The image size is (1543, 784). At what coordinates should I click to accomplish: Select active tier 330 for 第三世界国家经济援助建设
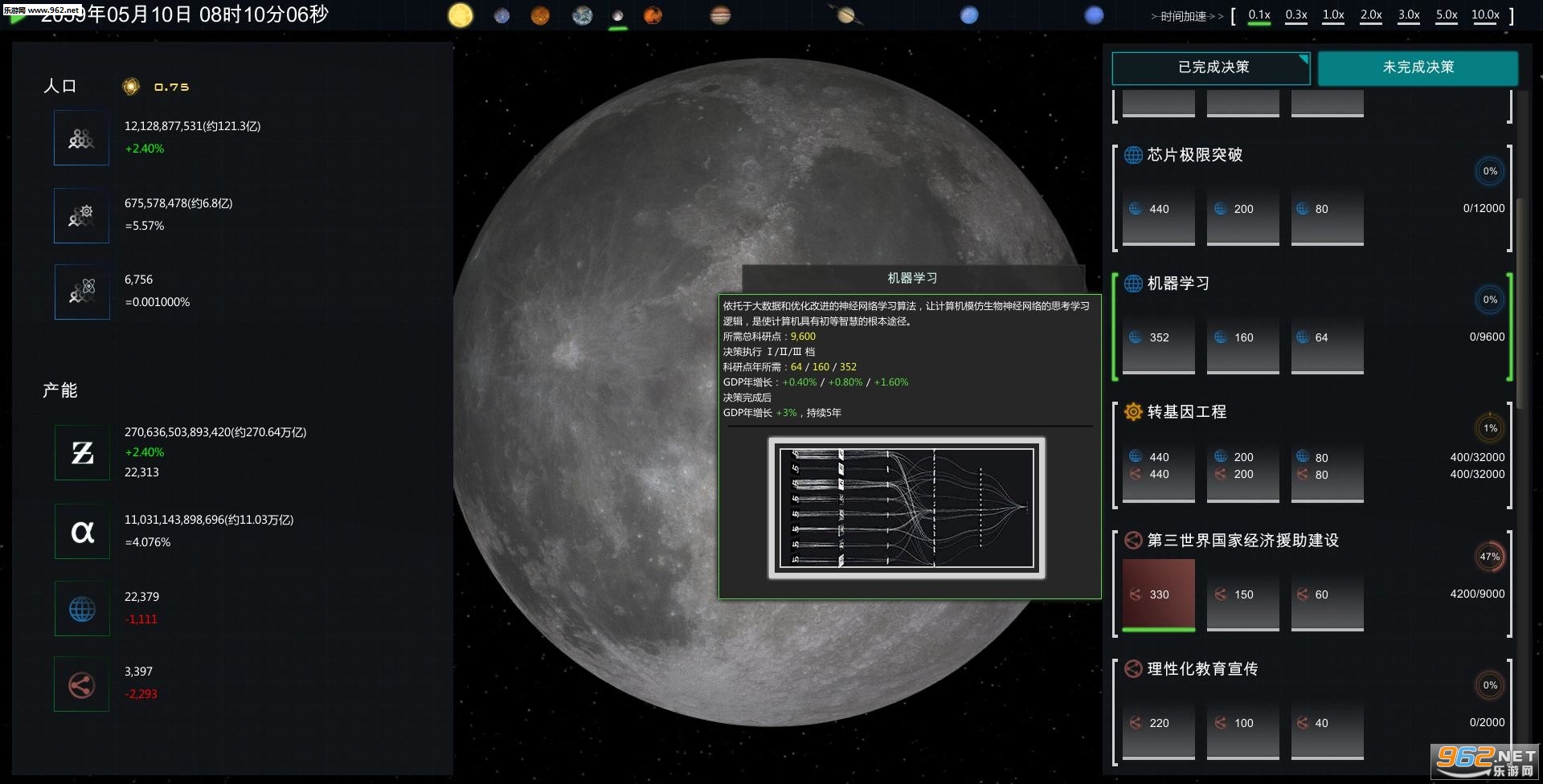[1158, 595]
